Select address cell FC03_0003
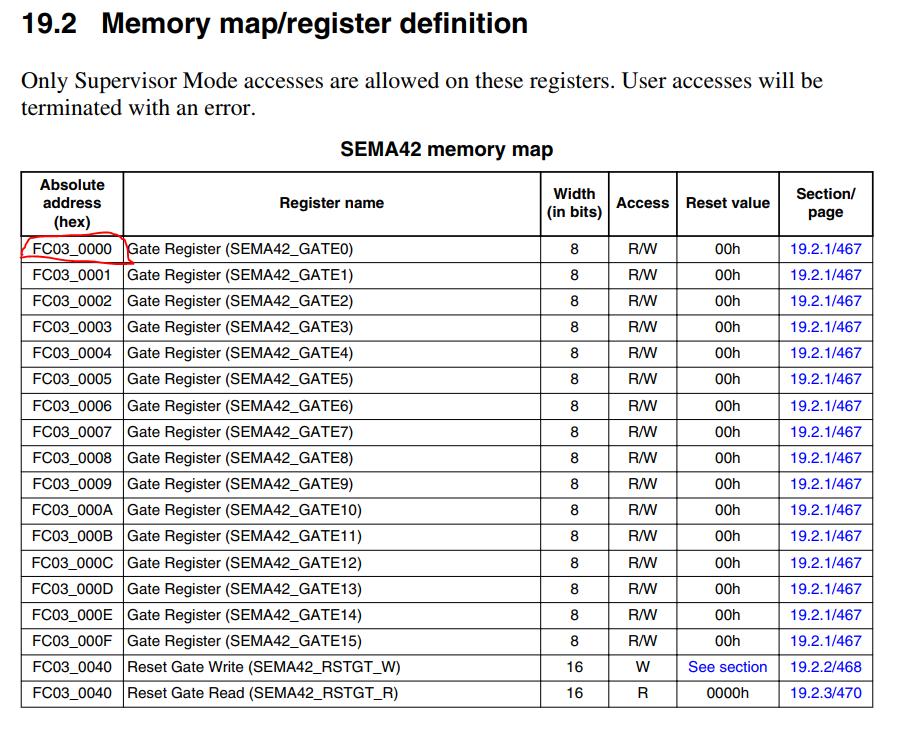The image size is (916, 735). [72, 327]
